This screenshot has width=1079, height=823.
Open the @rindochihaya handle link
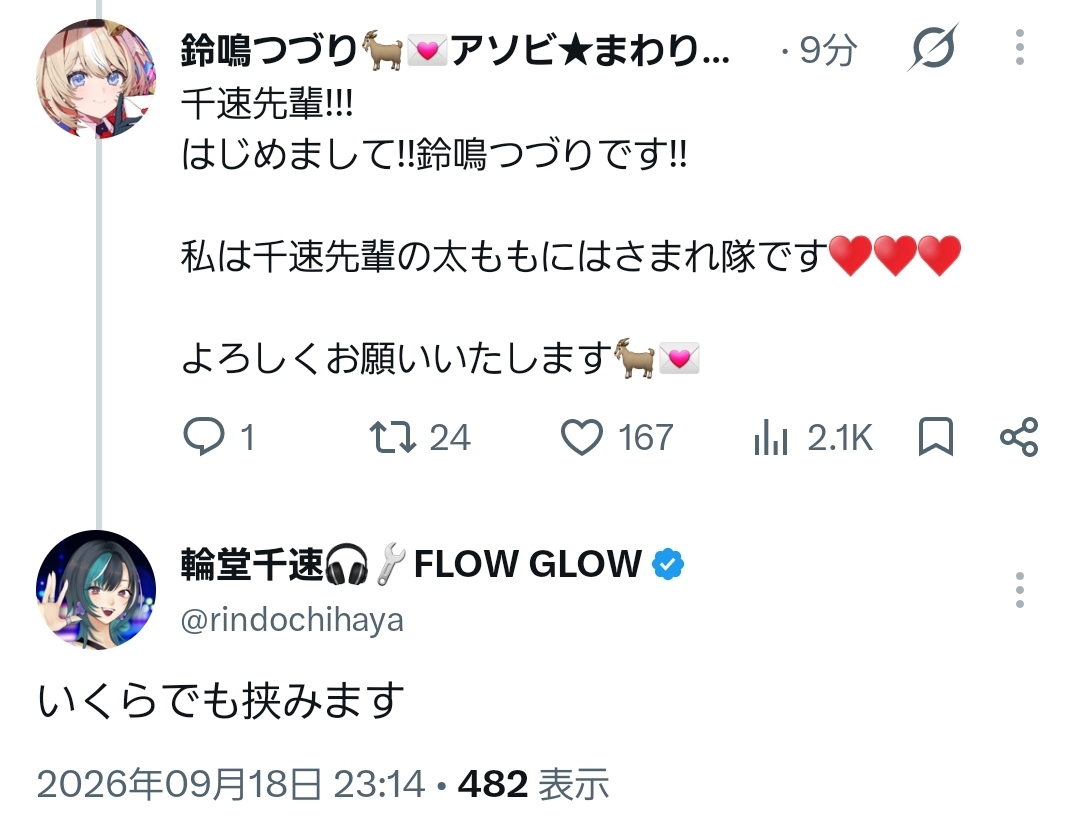(292, 620)
